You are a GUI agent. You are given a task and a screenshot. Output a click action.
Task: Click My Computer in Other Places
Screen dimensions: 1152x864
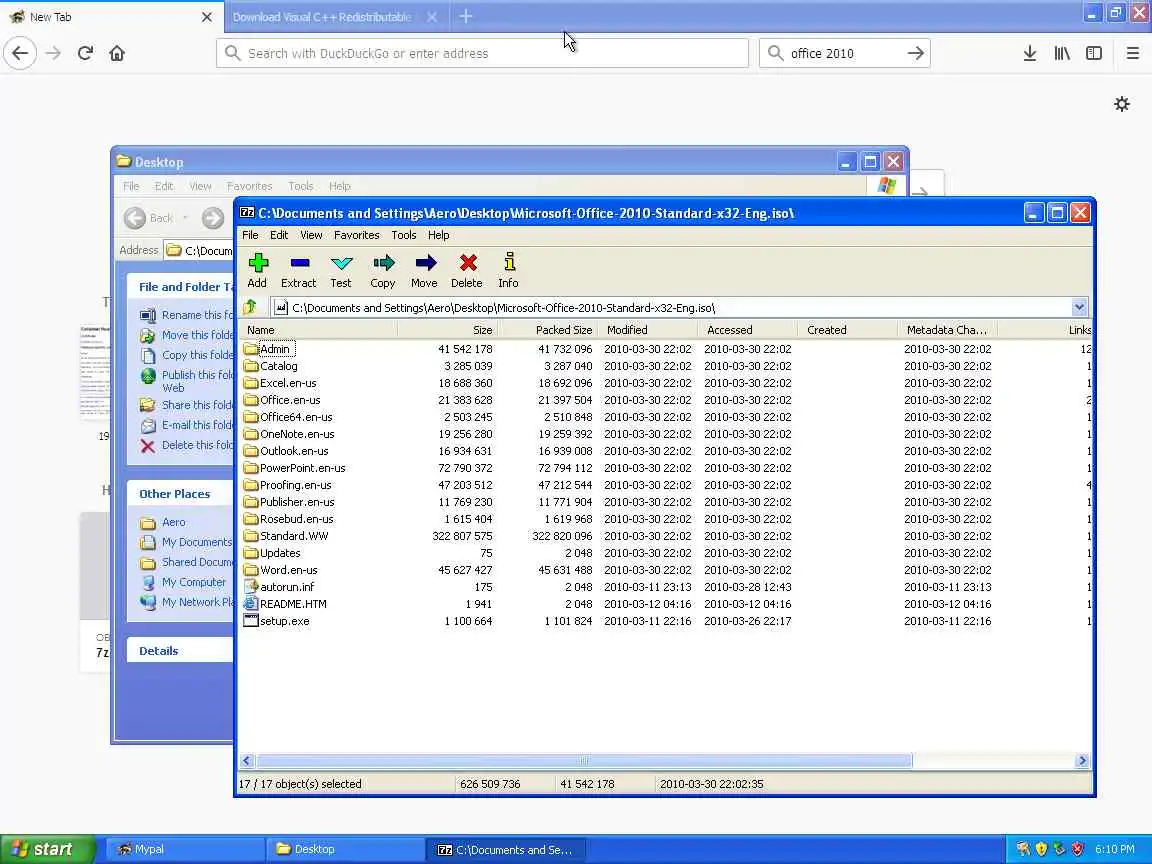pyautogui.click(x=193, y=582)
